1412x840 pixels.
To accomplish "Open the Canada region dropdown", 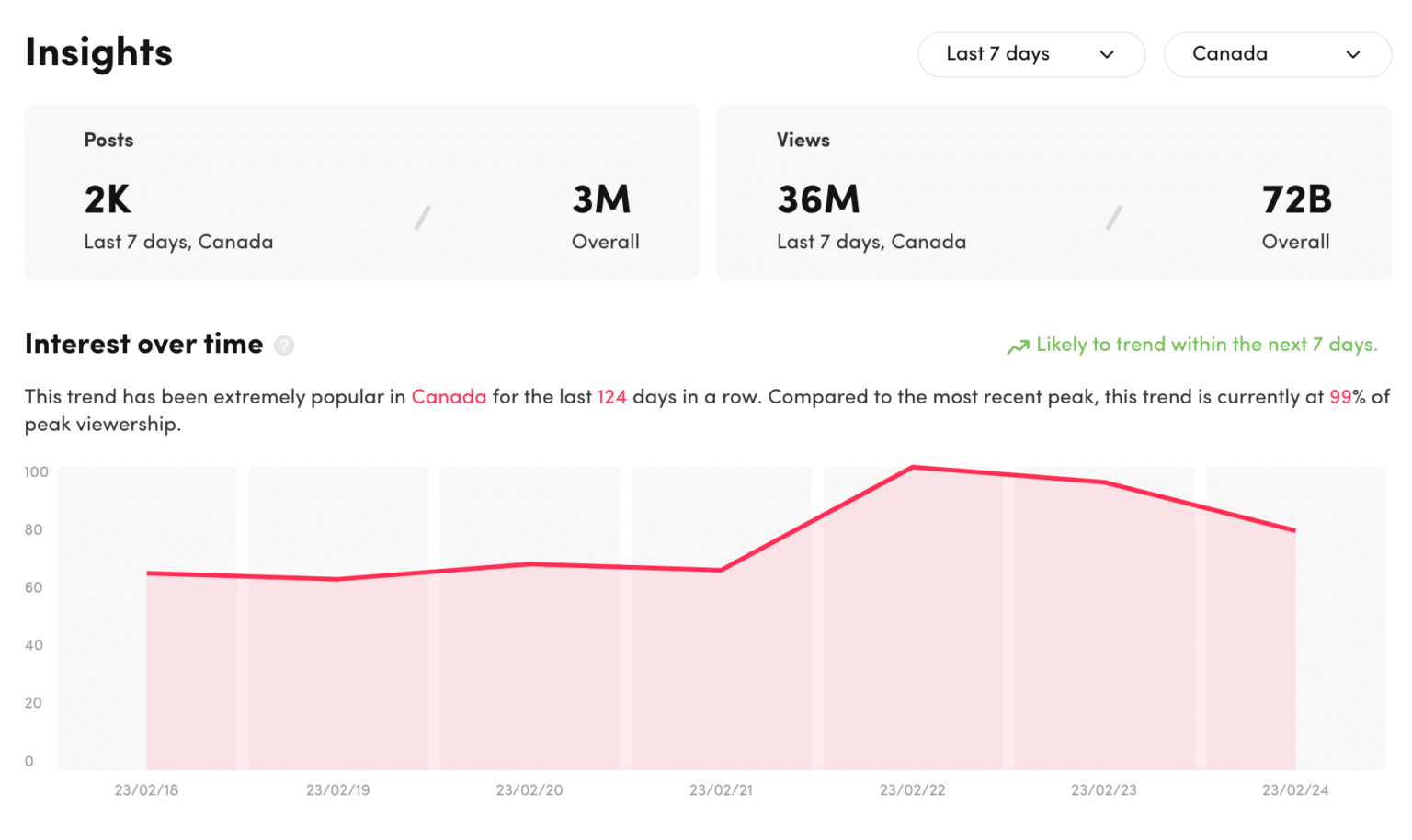I will pyautogui.click(x=1278, y=54).
